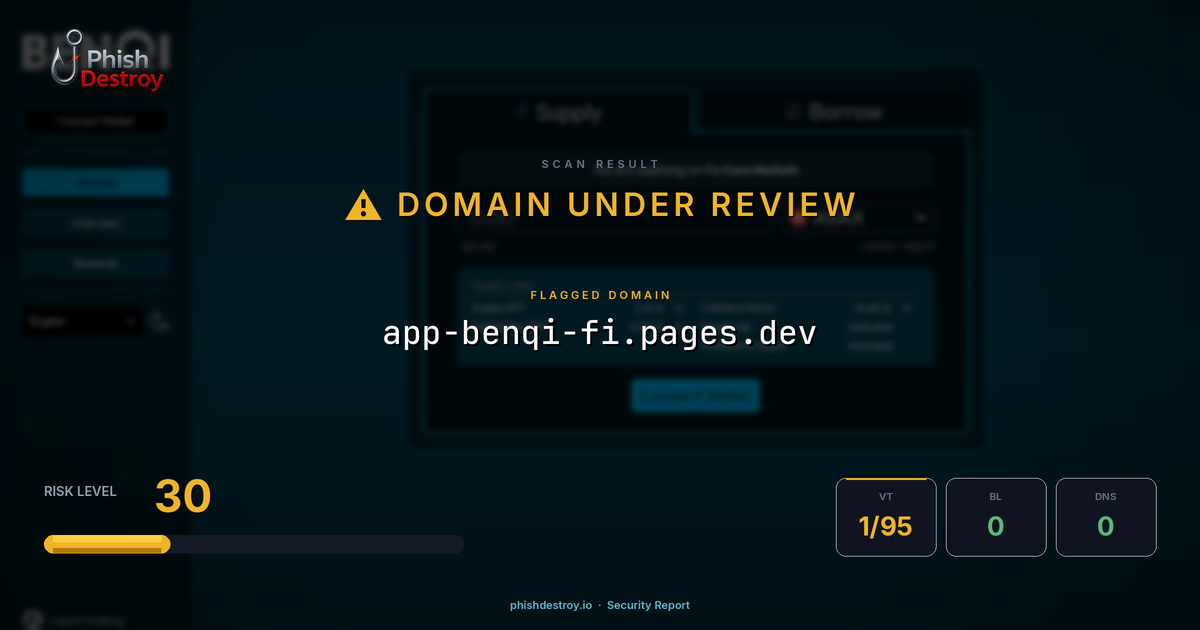
Task: Select the flagged domain app-benqi-fi.pages.dev text
Action: click(600, 332)
